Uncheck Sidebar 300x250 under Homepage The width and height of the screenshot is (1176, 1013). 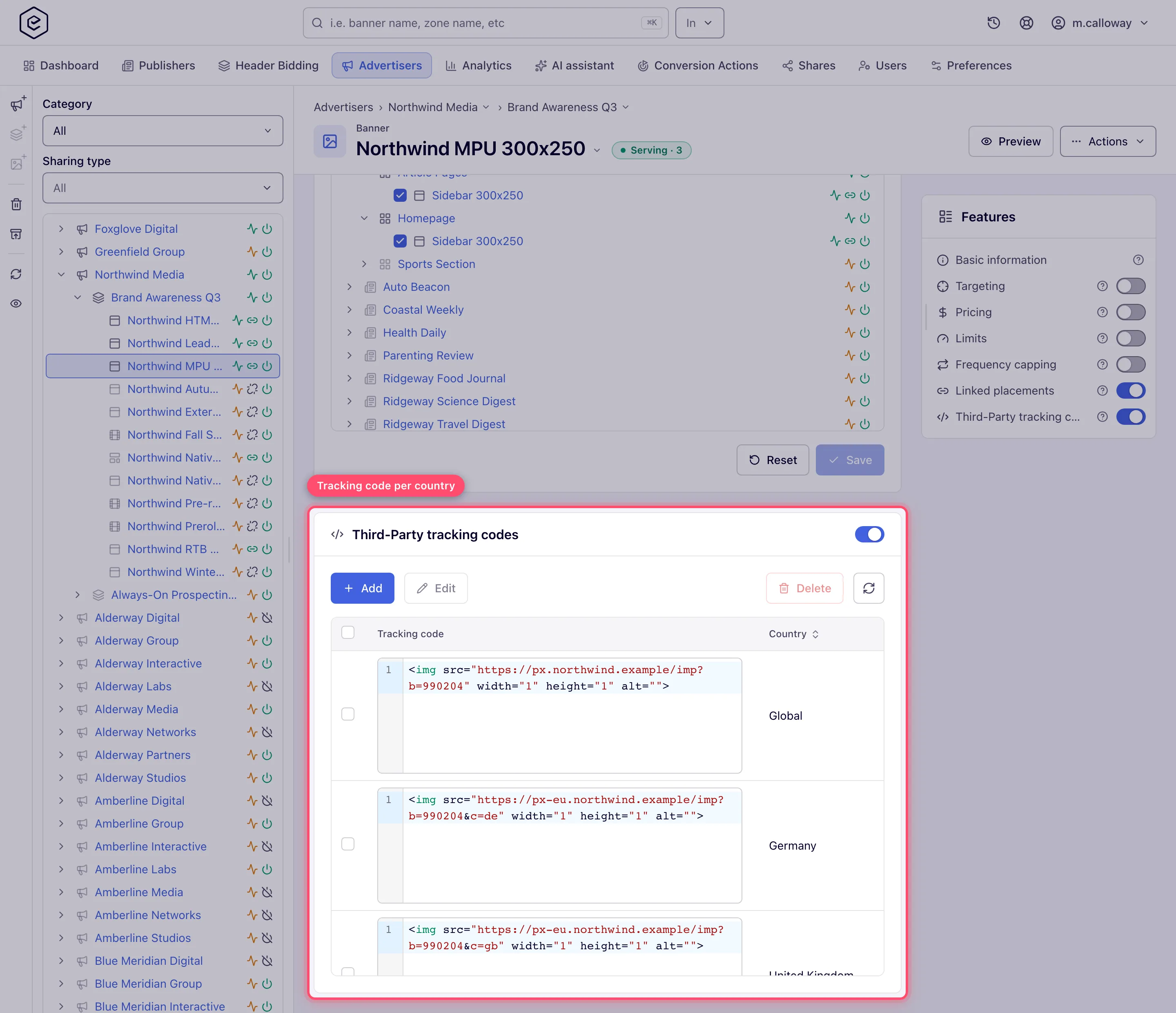pyautogui.click(x=400, y=241)
